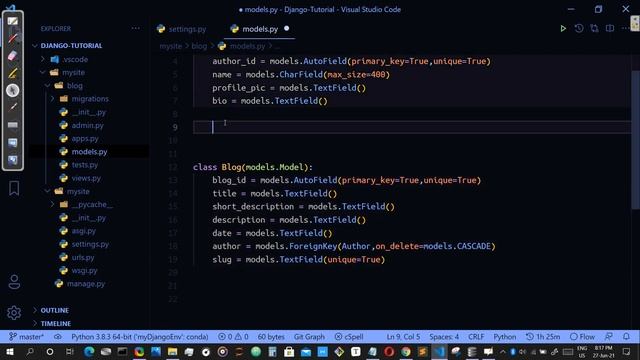The width and height of the screenshot is (640, 360).
Task: Change CRLF end of line sequence
Action: point(476,337)
